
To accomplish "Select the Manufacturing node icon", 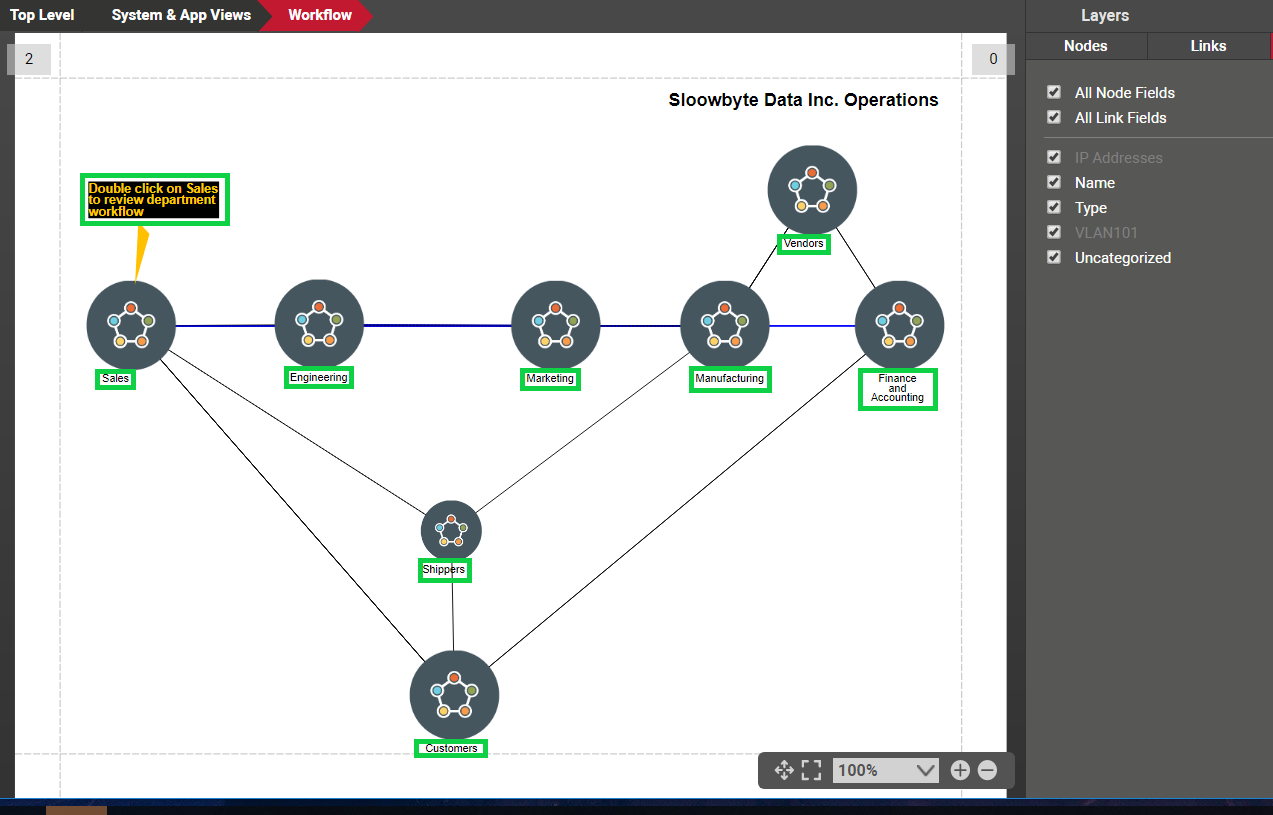I will point(724,325).
